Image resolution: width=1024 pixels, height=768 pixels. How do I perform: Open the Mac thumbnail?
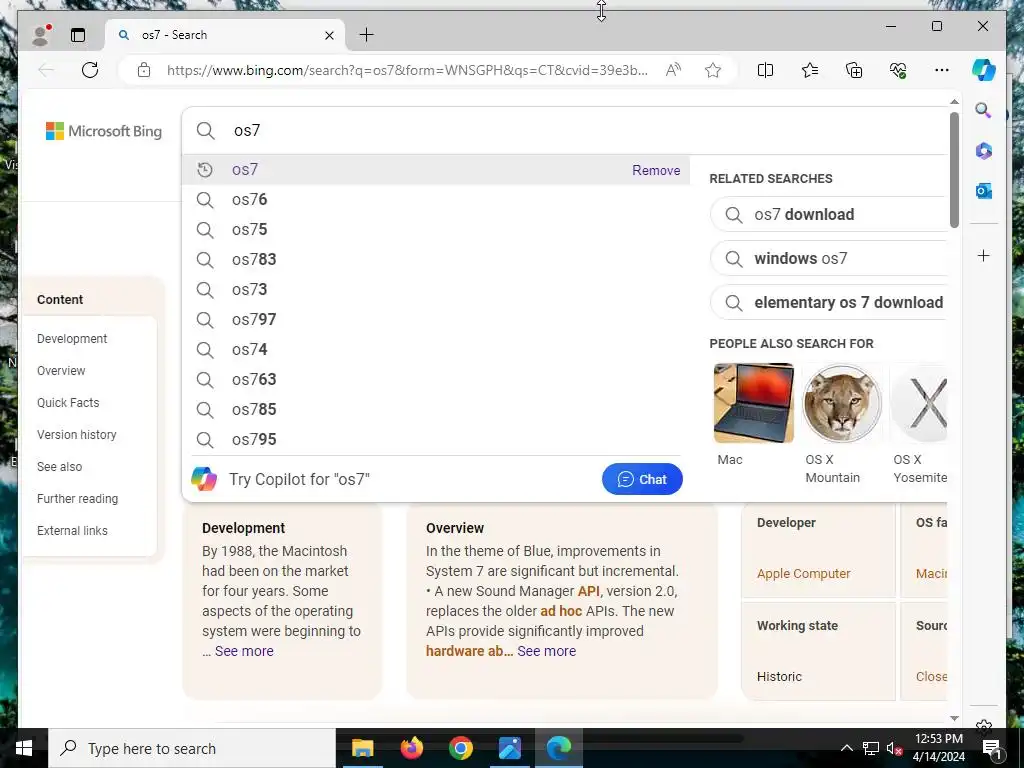coord(754,404)
